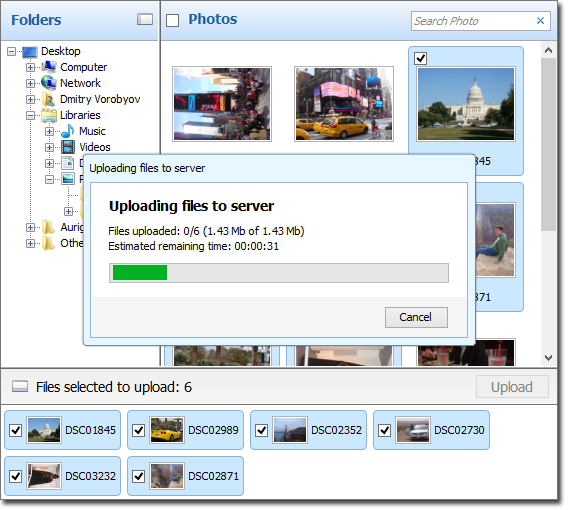Collapse the Libraries tree node
The height and width of the screenshot is (510, 568).
30,115
